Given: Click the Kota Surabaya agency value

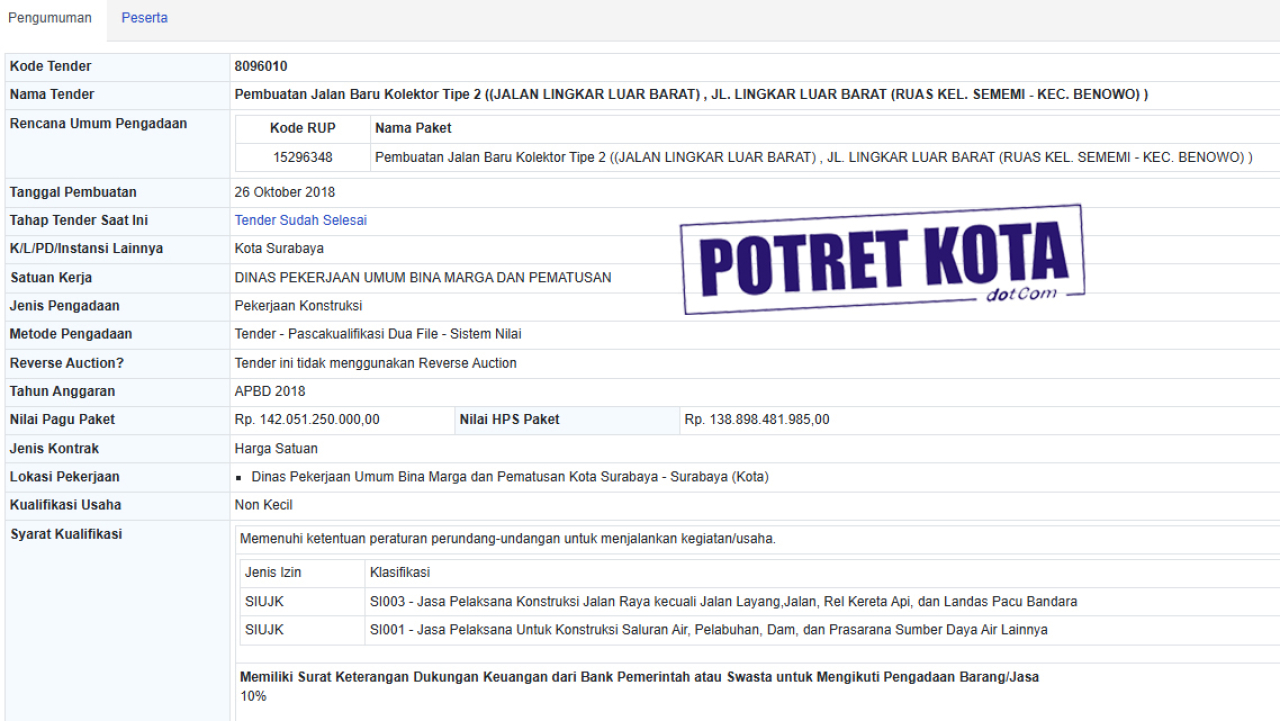Looking at the screenshot, I should pos(279,248).
